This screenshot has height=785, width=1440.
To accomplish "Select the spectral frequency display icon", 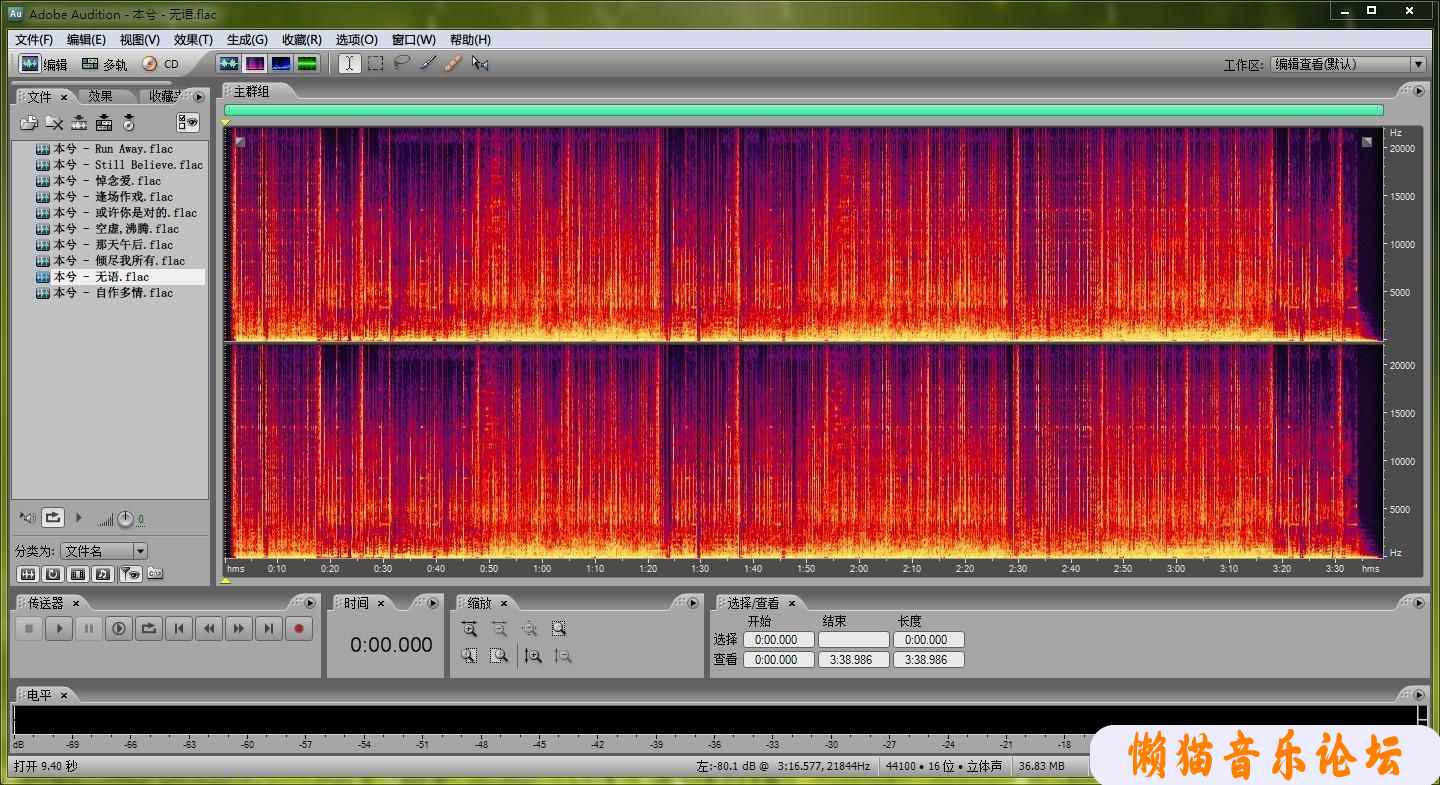I will (255, 63).
